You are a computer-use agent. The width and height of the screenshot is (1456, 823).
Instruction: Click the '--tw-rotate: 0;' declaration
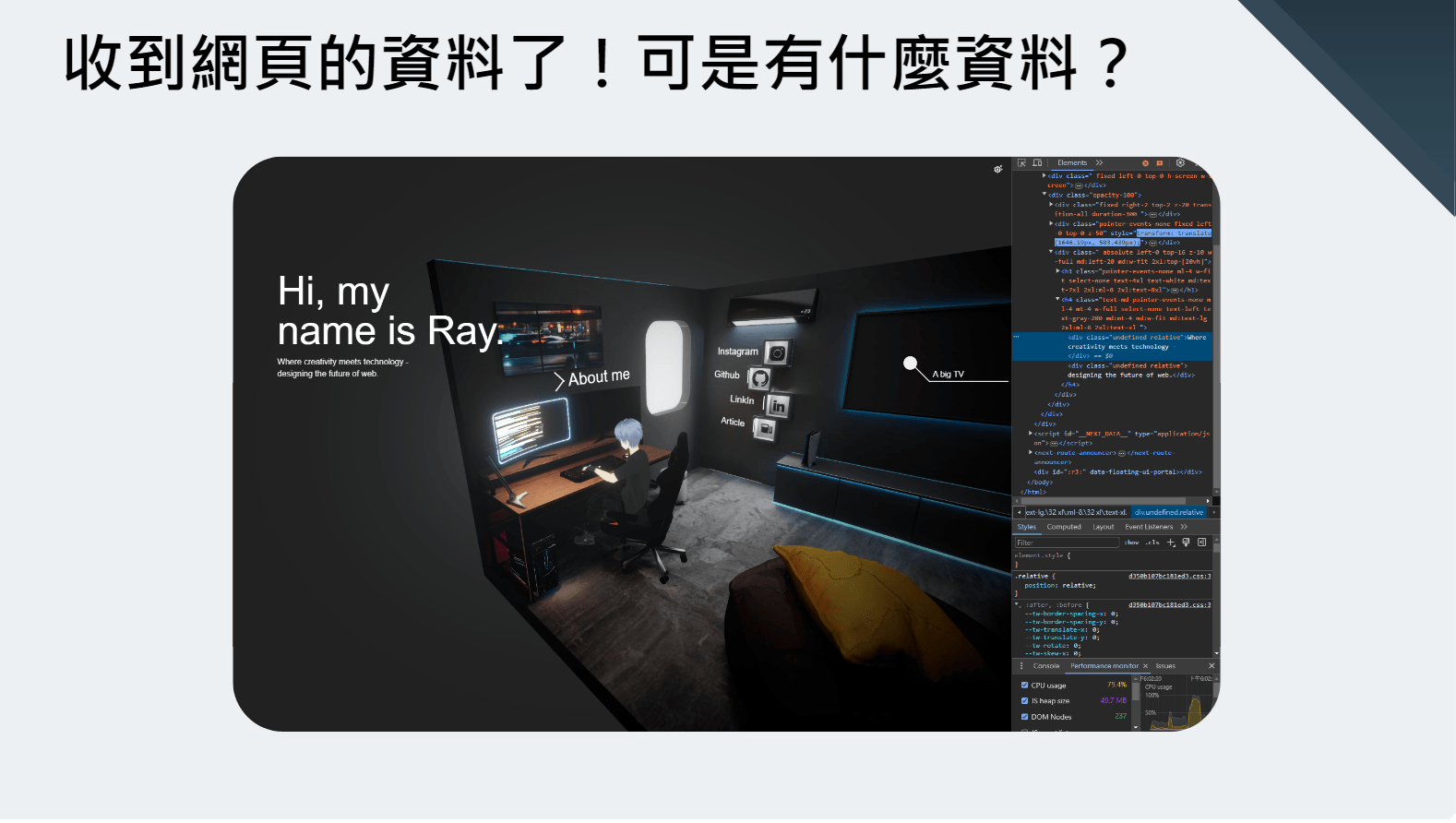(x=1053, y=646)
